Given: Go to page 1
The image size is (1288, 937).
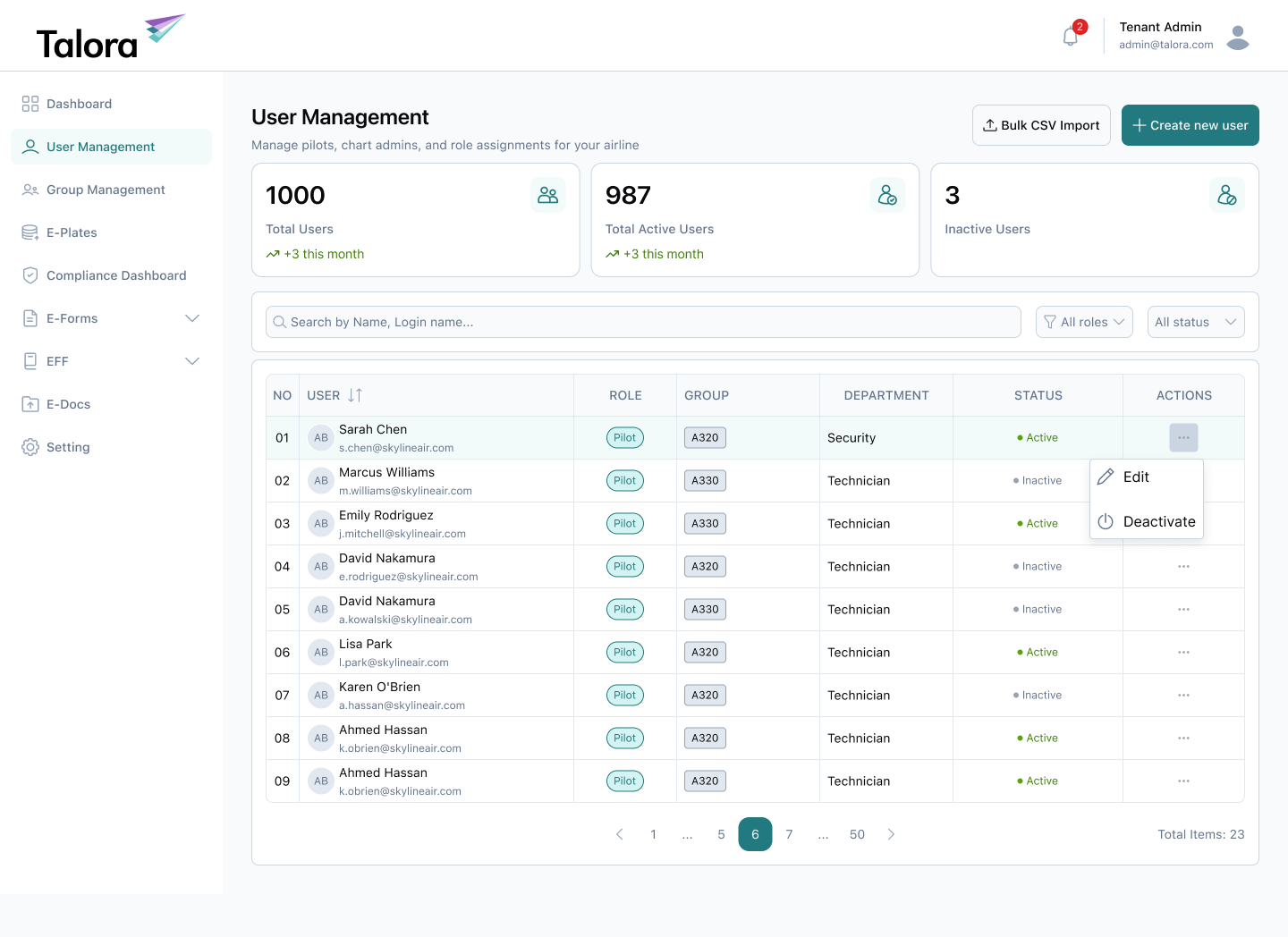Looking at the screenshot, I should point(653,834).
